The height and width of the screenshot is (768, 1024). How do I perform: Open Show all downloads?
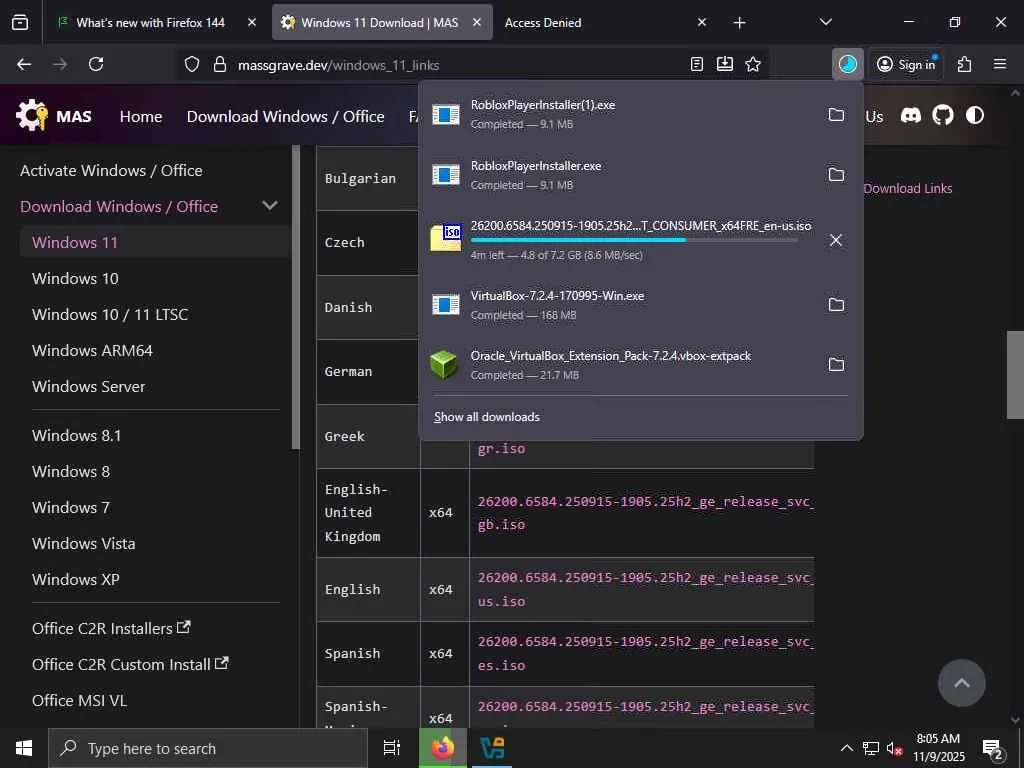(487, 417)
